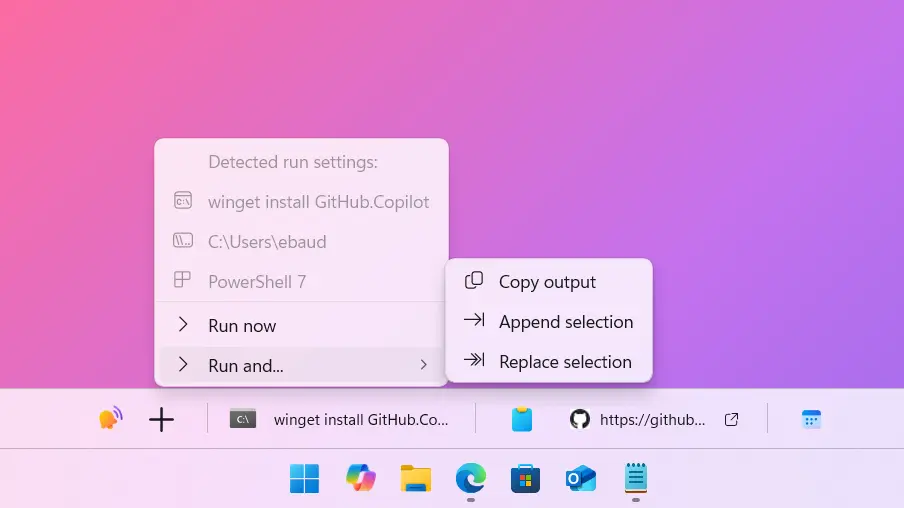
Task: Choose Replace selection option
Action: coord(549,362)
